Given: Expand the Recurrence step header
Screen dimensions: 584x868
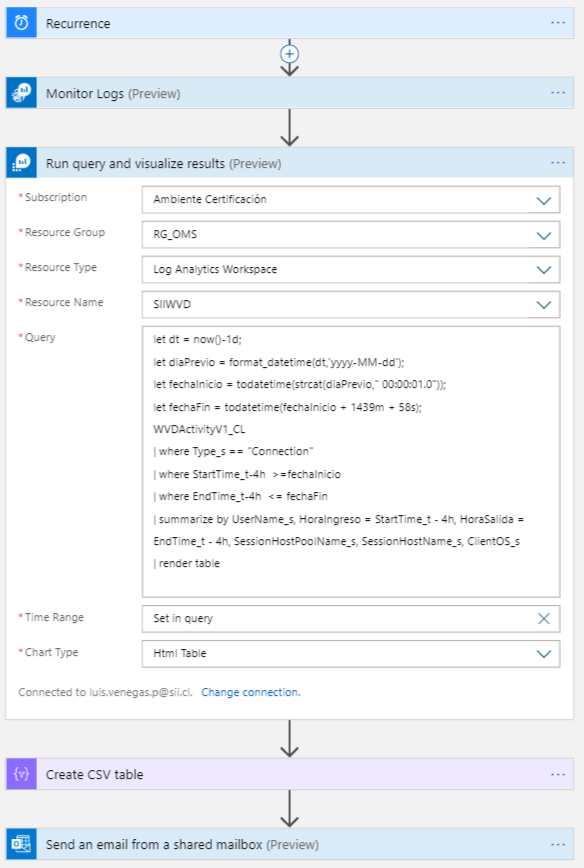Looking at the screenshot, I should pos(290,23).
